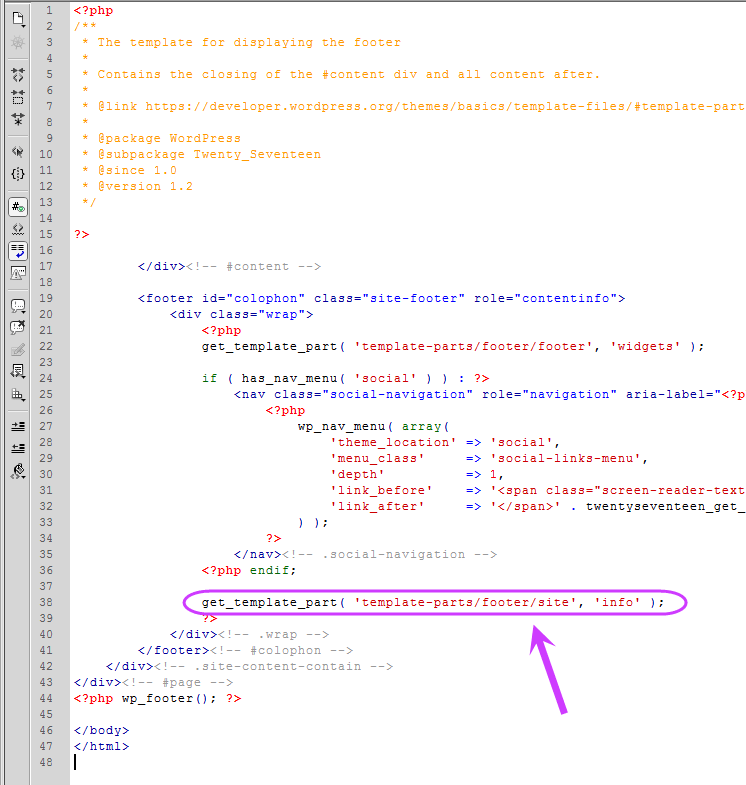Toggle the Word Wrap button
The image size is (746, 785).
point(18,251)
